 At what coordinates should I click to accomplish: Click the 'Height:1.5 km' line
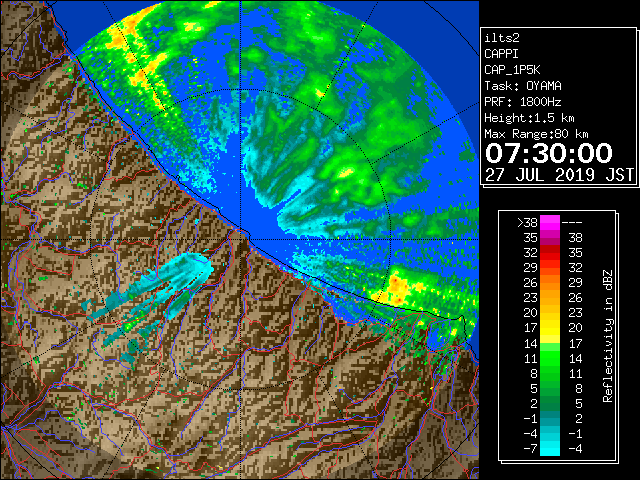(529, 118)
